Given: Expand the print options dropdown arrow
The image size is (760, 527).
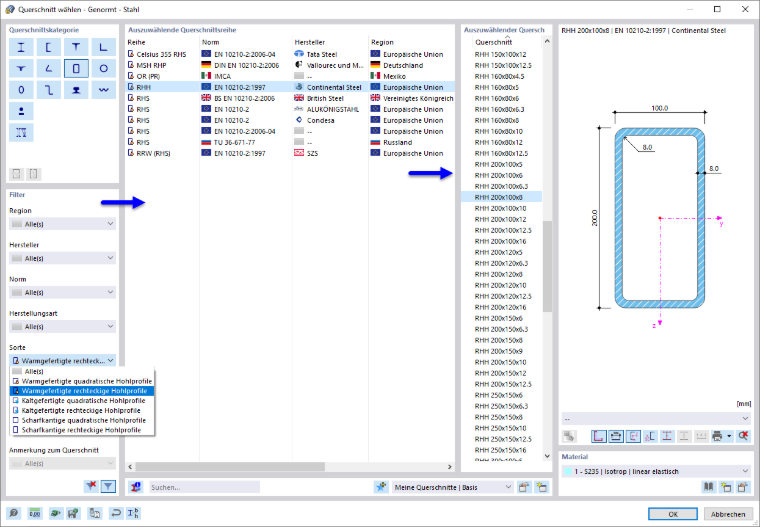Looking at the screenshot, I should pos(729,436).
